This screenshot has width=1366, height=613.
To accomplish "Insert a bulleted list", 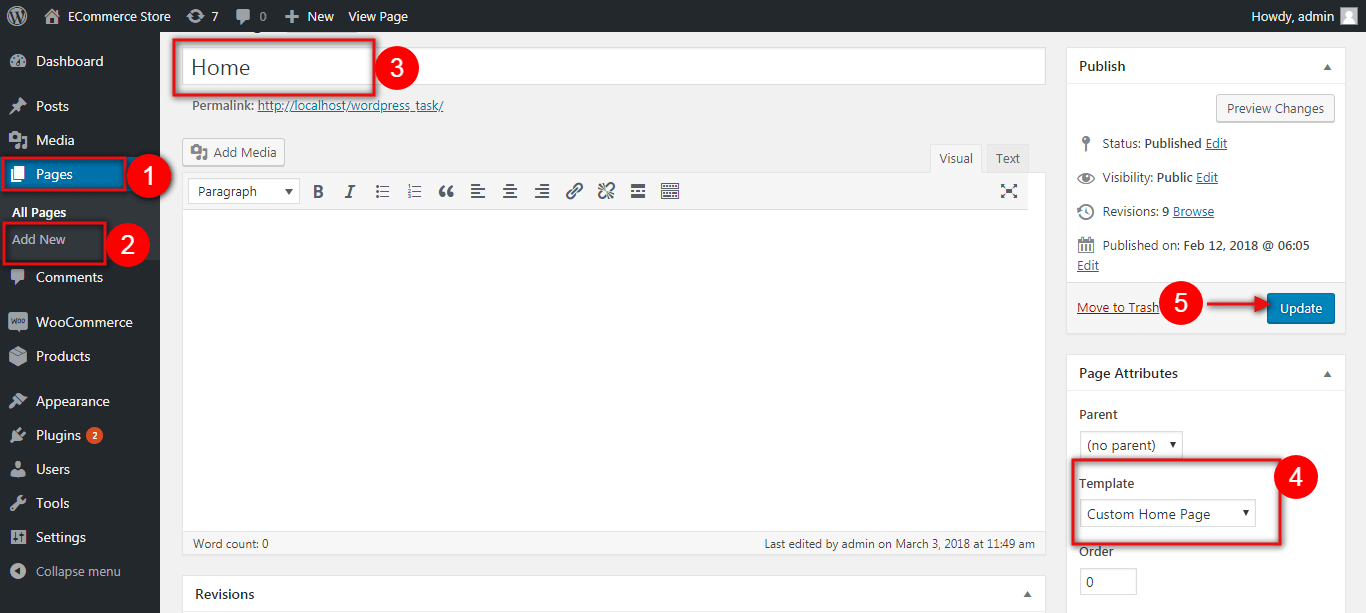I will tap(382, 191).
